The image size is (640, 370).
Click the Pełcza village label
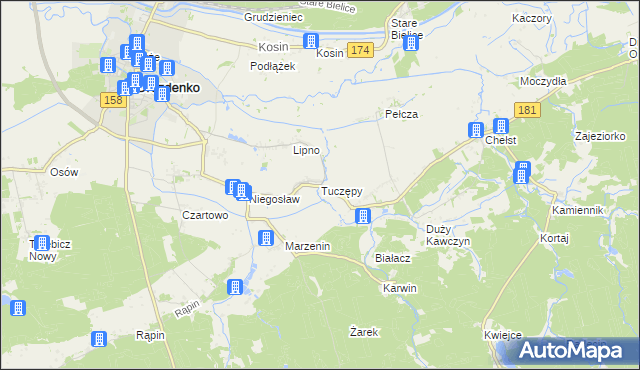tap(402, 114)
